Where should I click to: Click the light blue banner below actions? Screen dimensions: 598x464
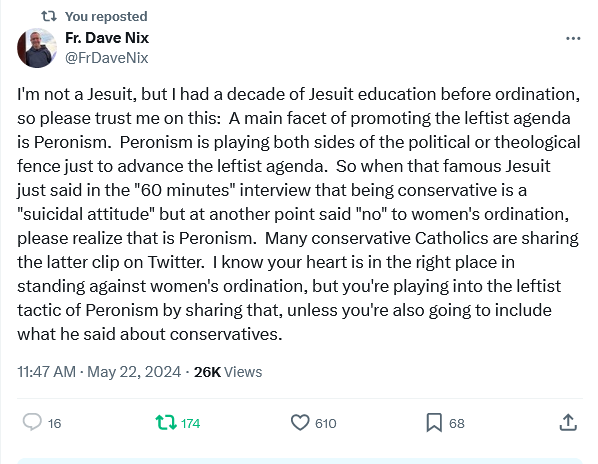click(300, 461)
